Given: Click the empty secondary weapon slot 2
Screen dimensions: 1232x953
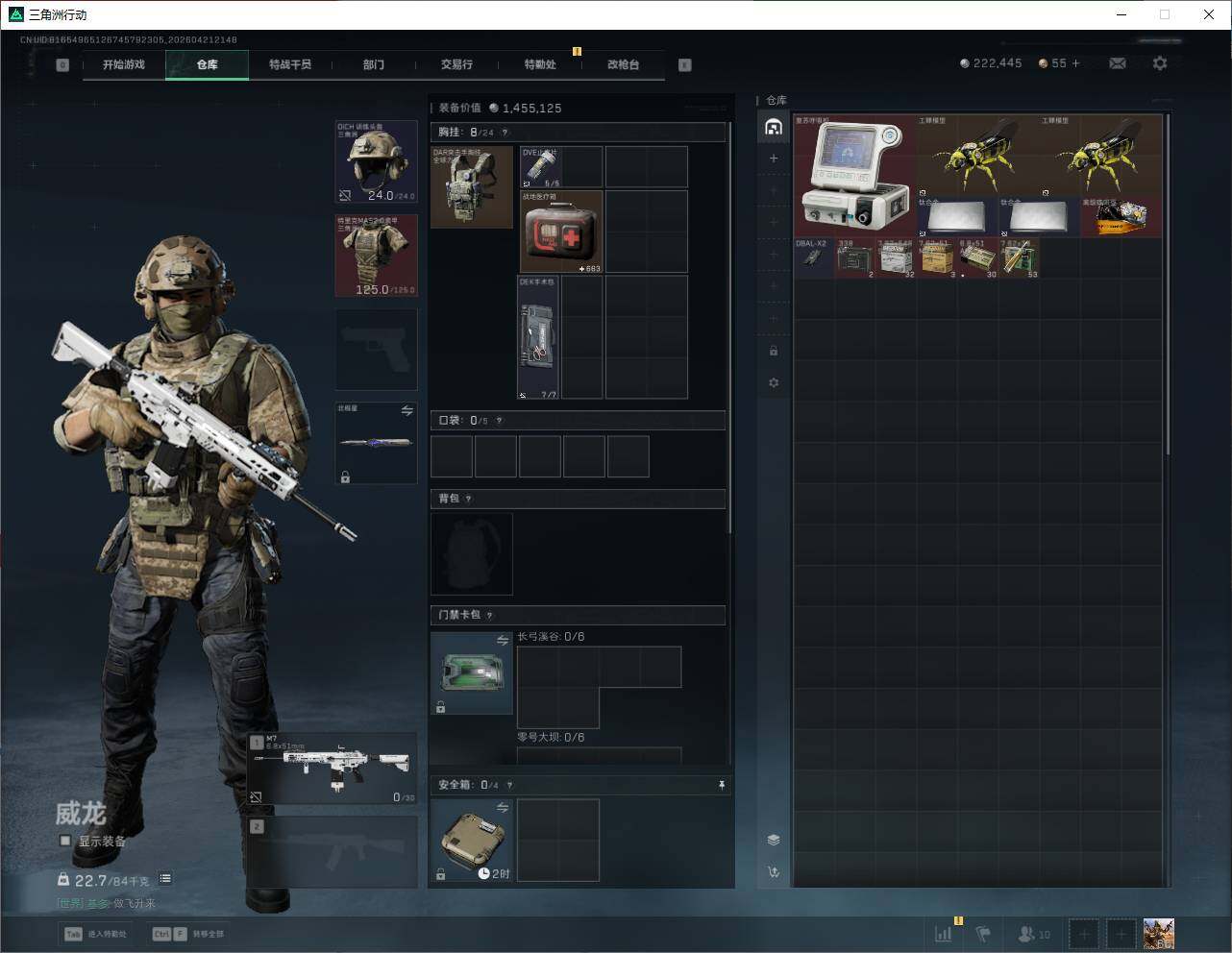Looking at the screenshot, I should (x=333, y=852).
